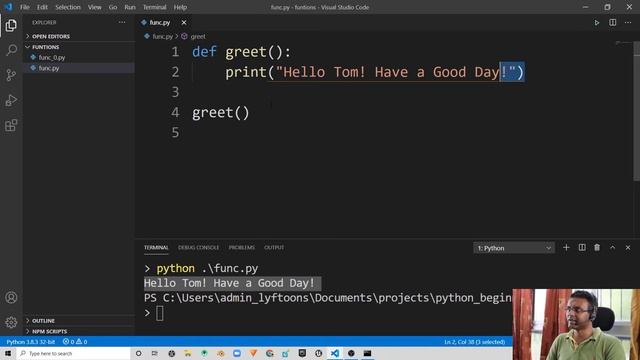Open the Manage gear icon
The width and height of the screenshot is (640, 360).
(x=11, y=322)
